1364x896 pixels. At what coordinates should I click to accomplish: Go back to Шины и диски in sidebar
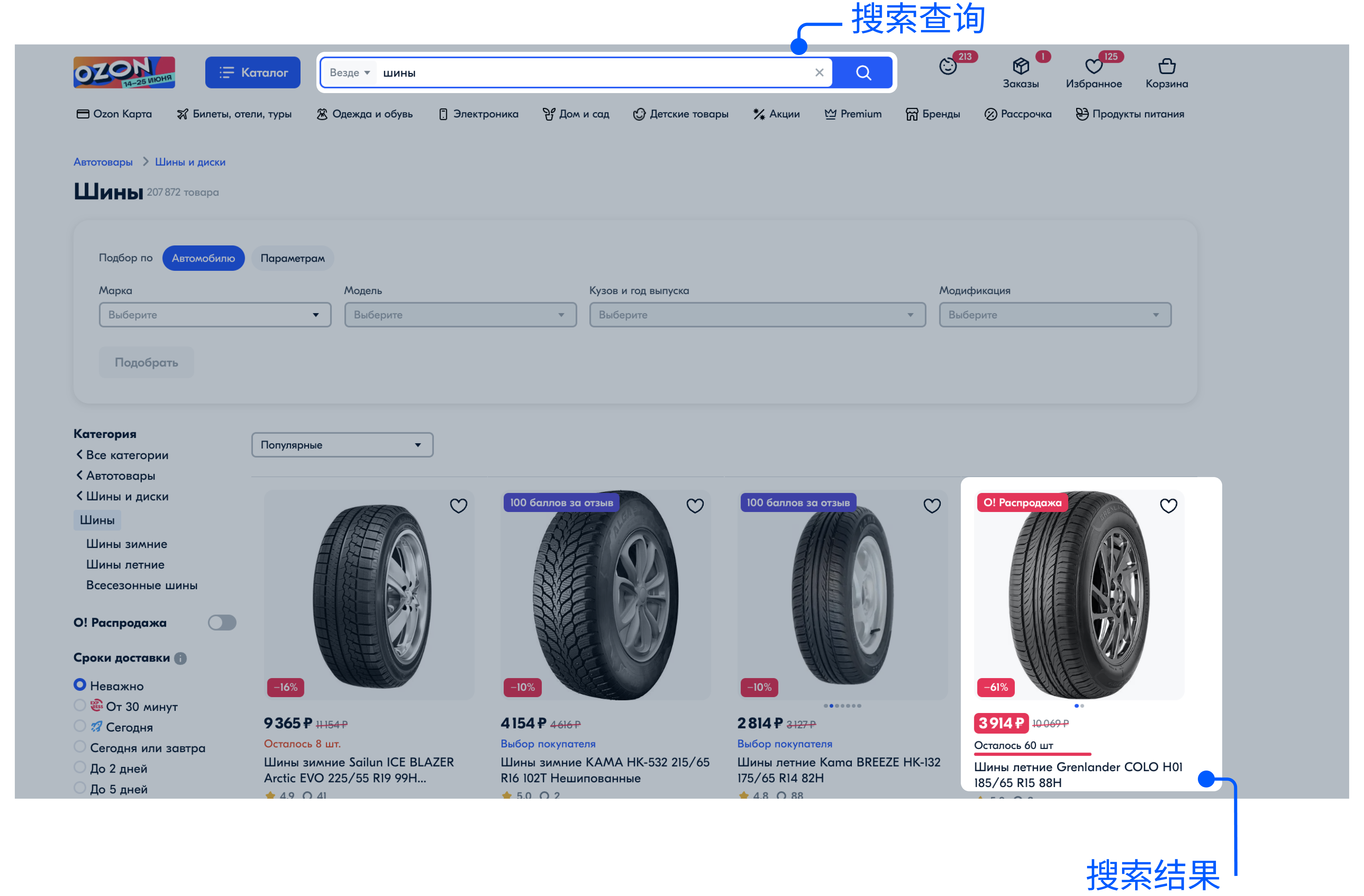point(122,496)
